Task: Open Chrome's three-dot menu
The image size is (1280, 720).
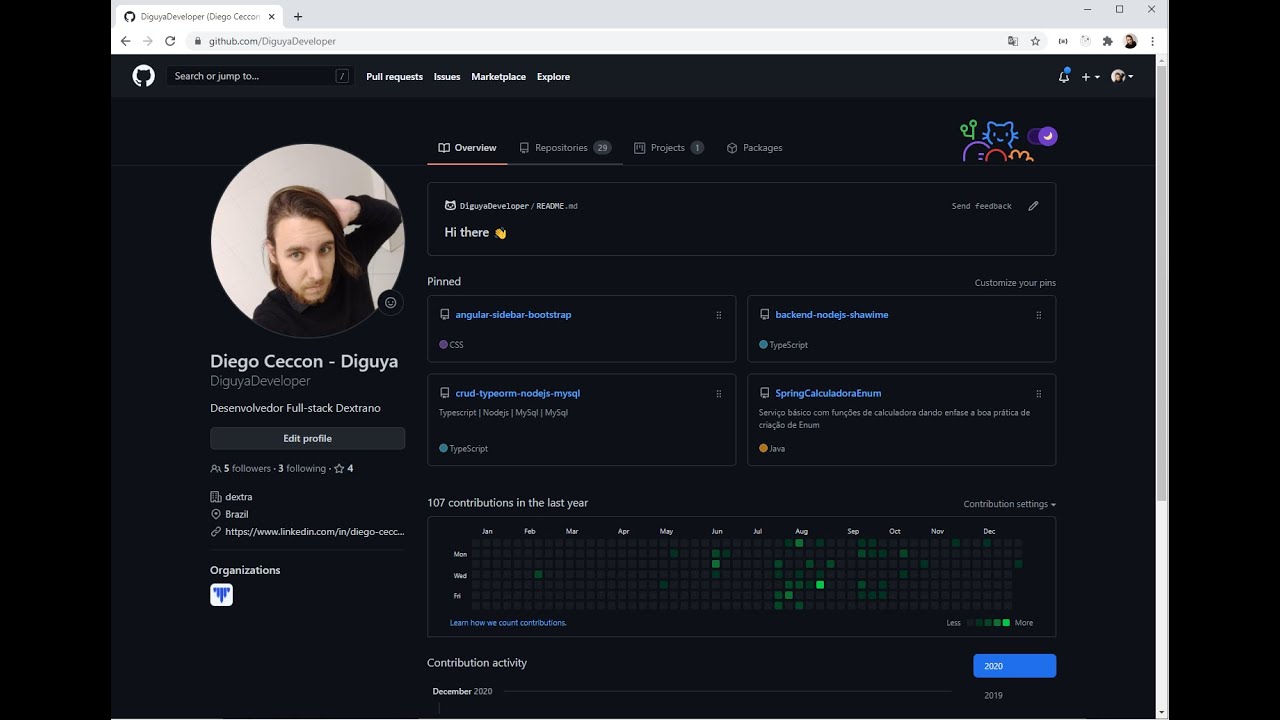Action: (x=1153, y=41)
